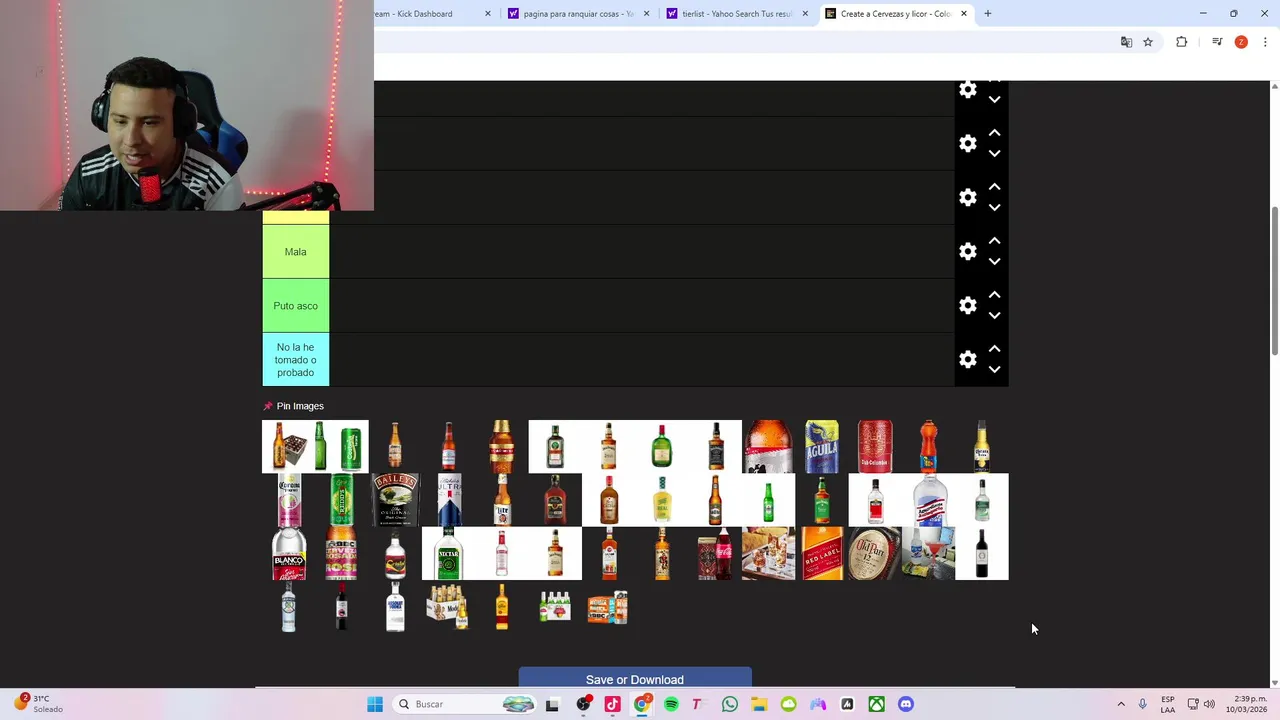This screenshot has width=1280, height=720.
Task: Pick the yellow tequila bottle in the bottom row
Action: (502, 608)
